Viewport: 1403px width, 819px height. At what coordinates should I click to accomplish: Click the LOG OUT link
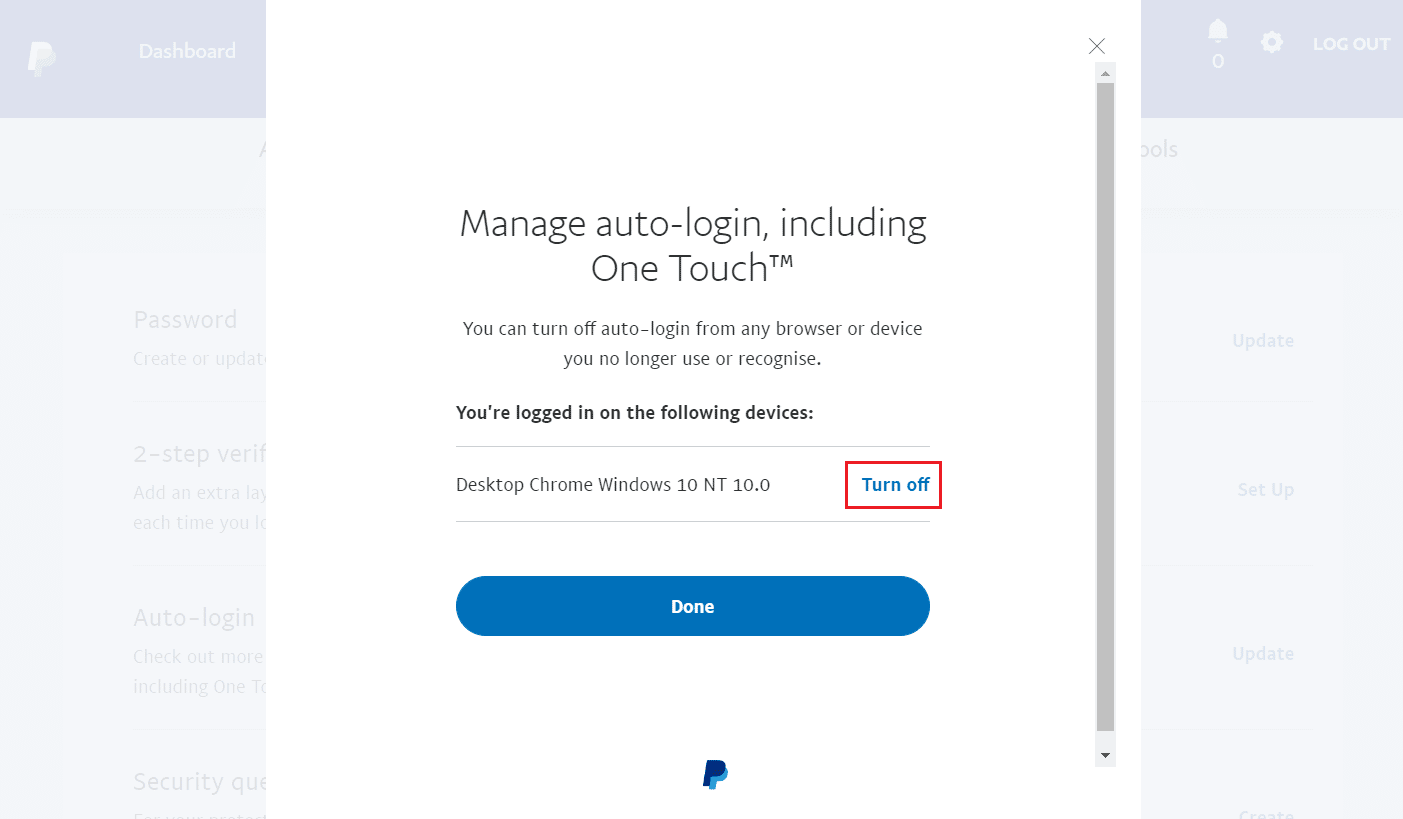tap(1351, 44)
